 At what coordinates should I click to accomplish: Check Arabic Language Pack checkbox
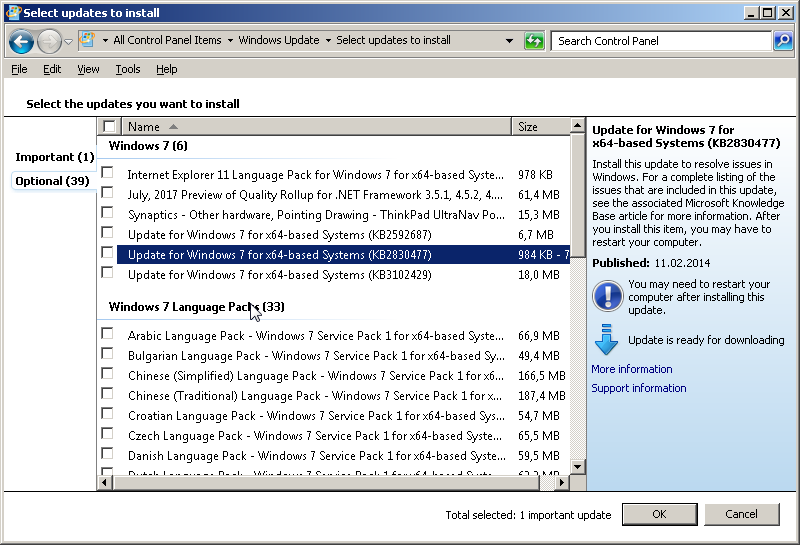pos(107,334)
